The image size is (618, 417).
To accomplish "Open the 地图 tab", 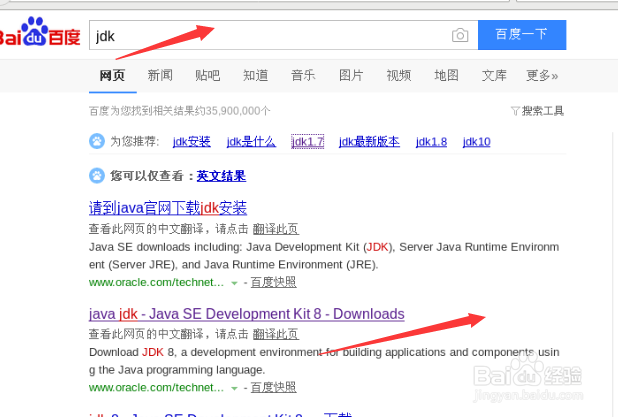I will click(446, 75).
